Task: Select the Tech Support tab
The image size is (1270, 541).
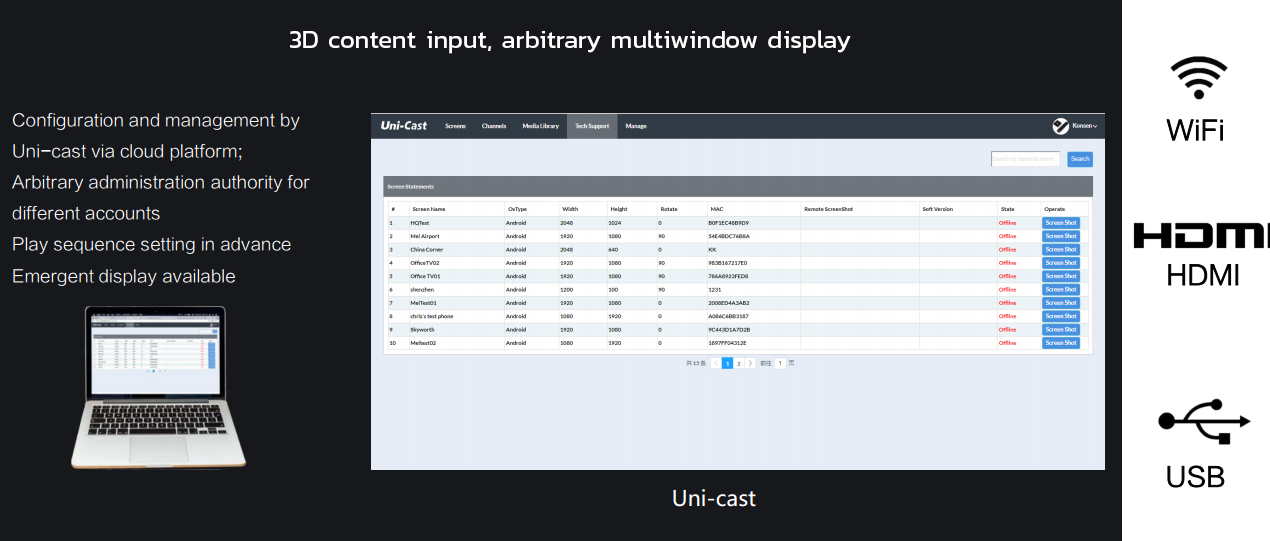Action: click(x=592, y=126)
